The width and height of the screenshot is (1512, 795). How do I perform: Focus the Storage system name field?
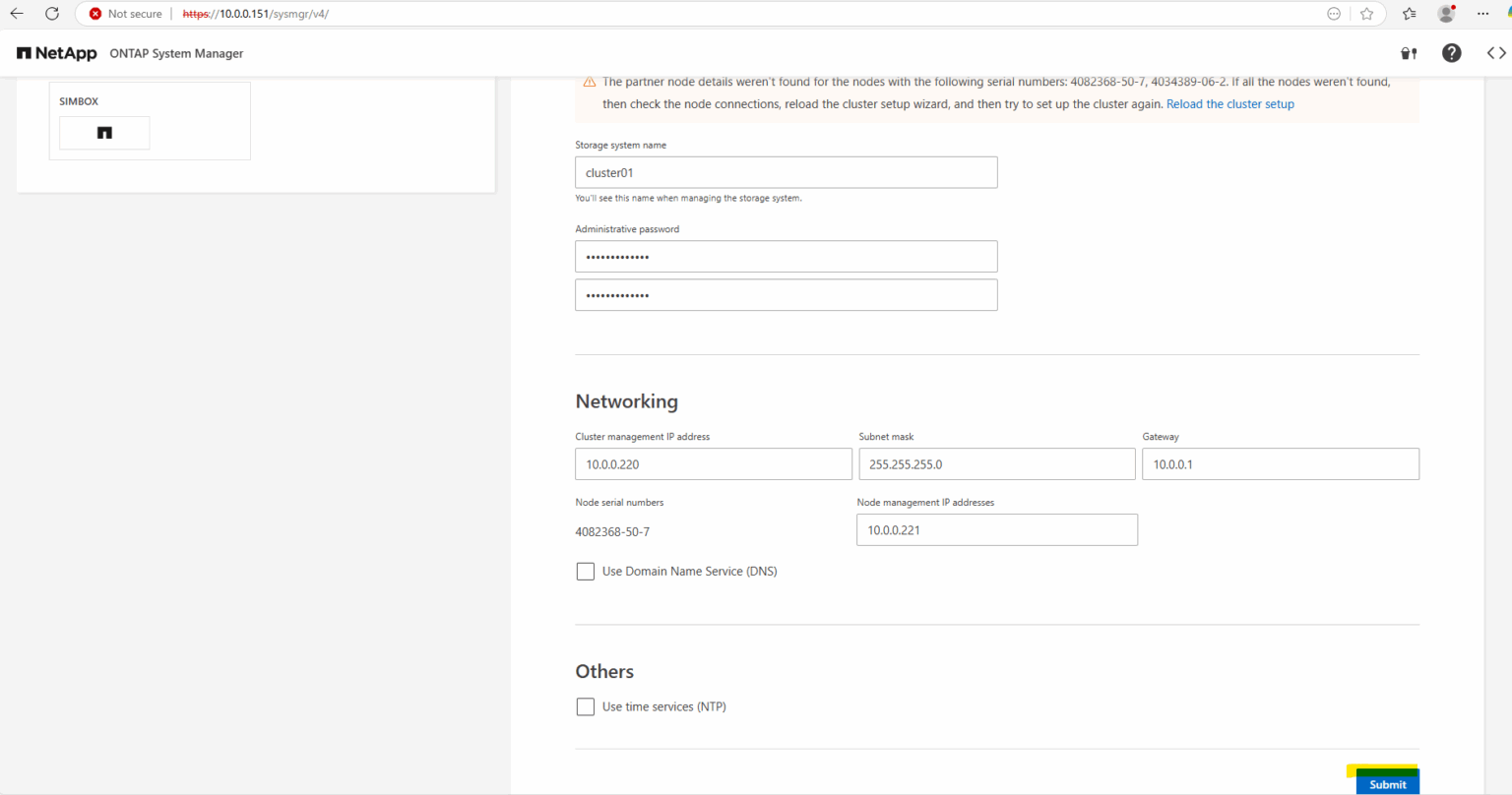[x=786, y=171]
